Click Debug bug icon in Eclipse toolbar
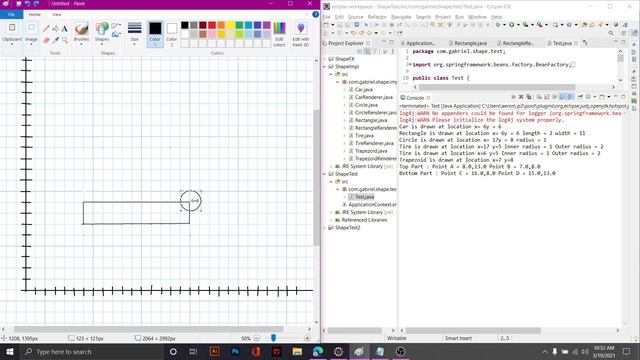Screen dimensions: 640x360 point(498,25)
